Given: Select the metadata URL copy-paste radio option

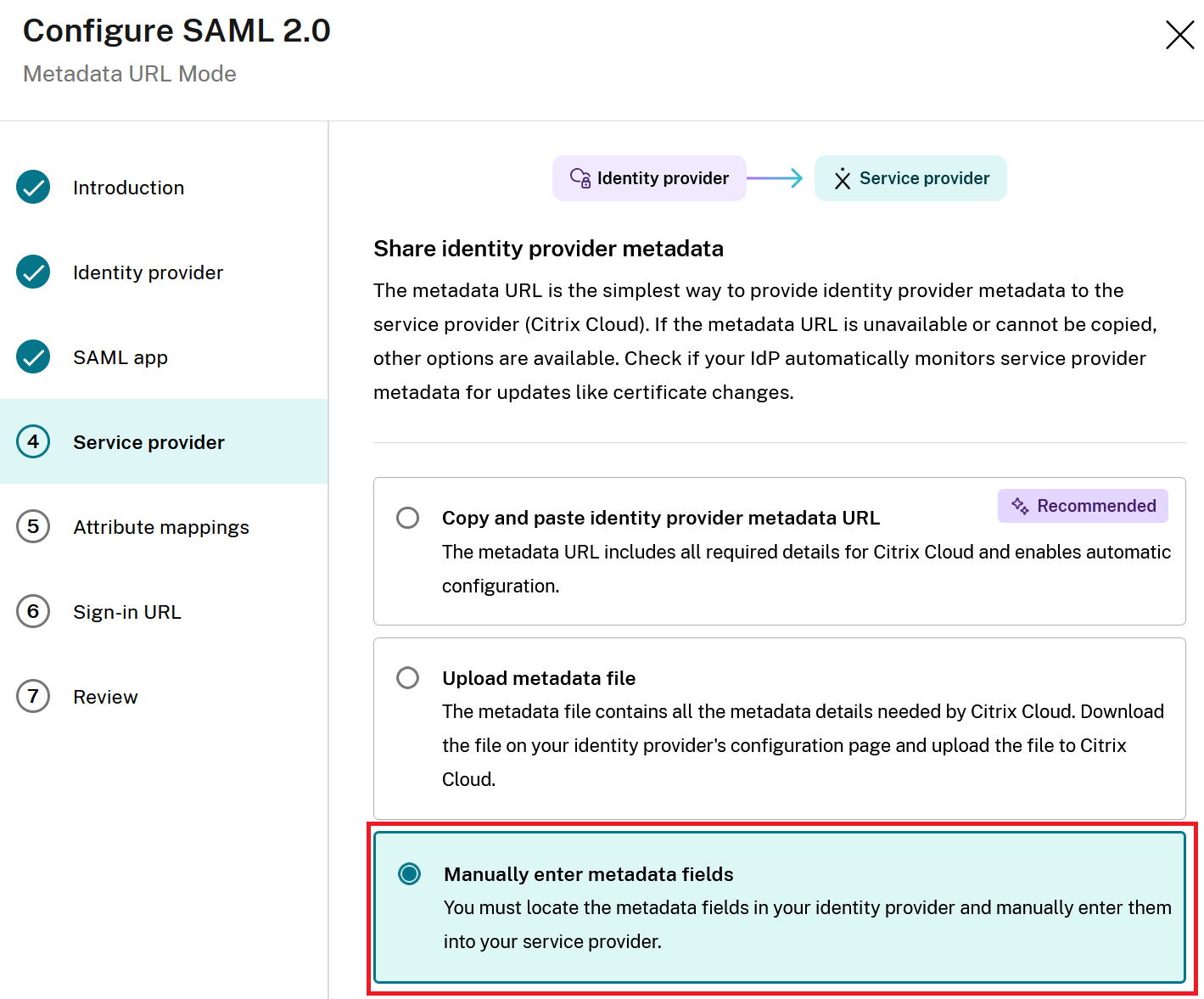Looking at the screenshot, I should coord(408,518).
